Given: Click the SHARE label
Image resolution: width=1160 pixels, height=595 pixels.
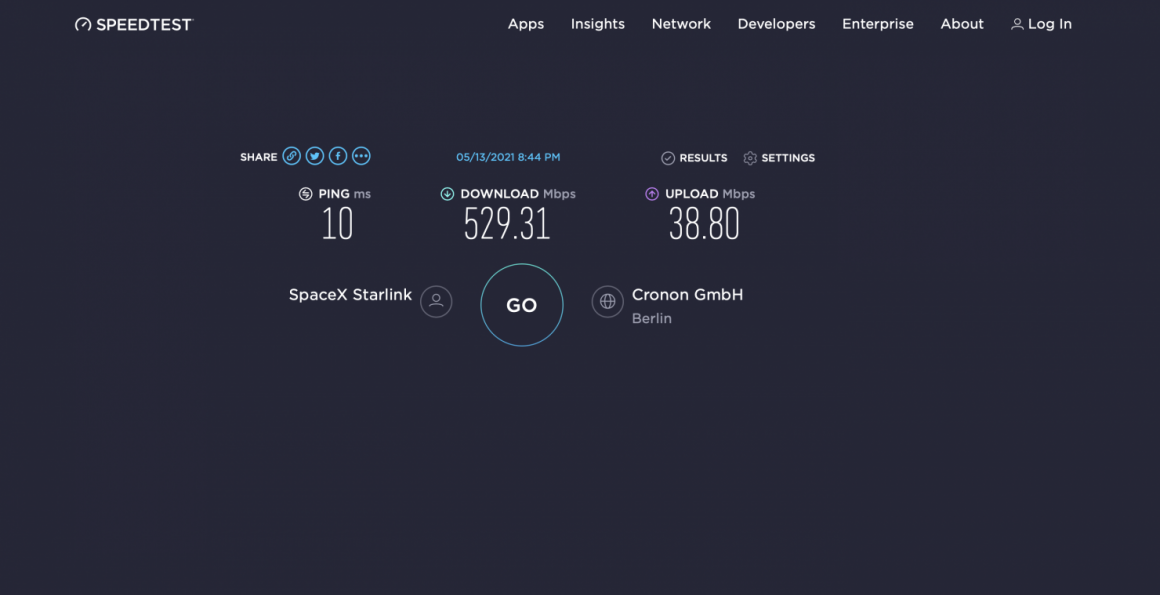Looking at the screenshot, I should point(259,157).
